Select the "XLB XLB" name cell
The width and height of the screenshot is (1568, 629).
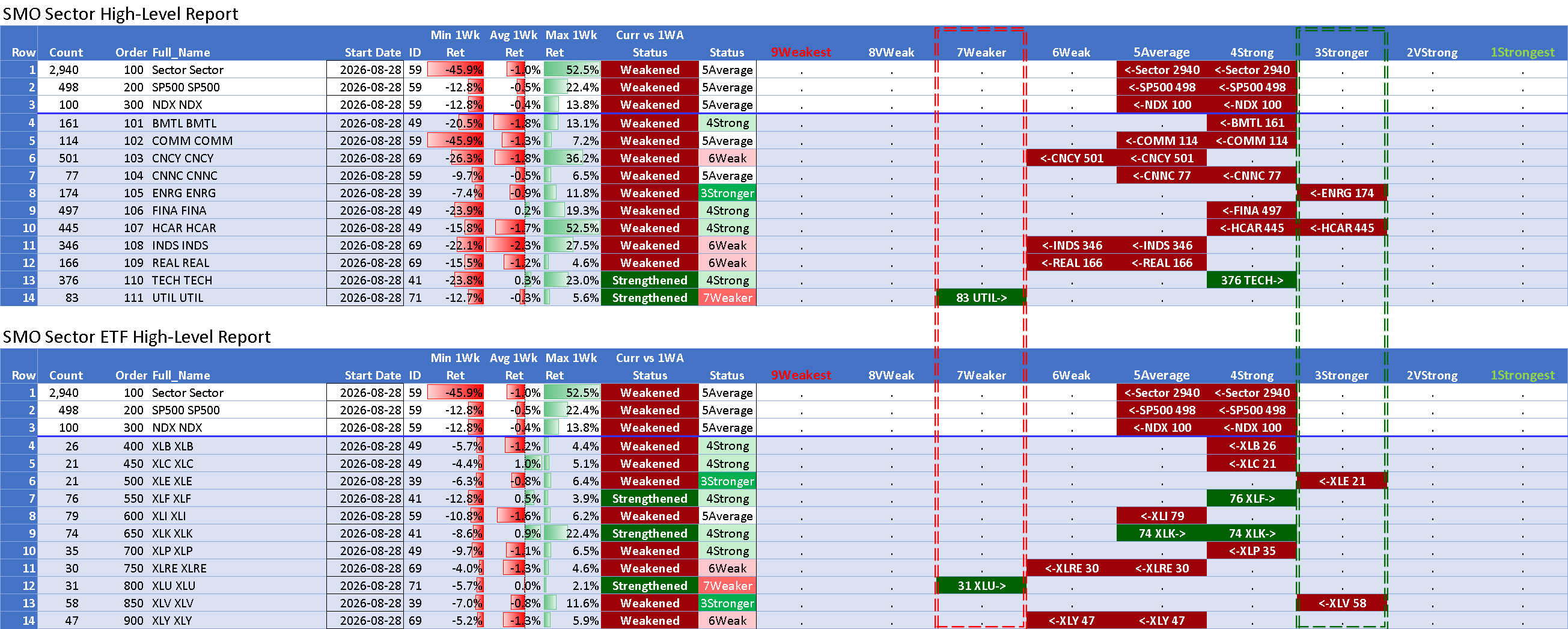[172, 446]
